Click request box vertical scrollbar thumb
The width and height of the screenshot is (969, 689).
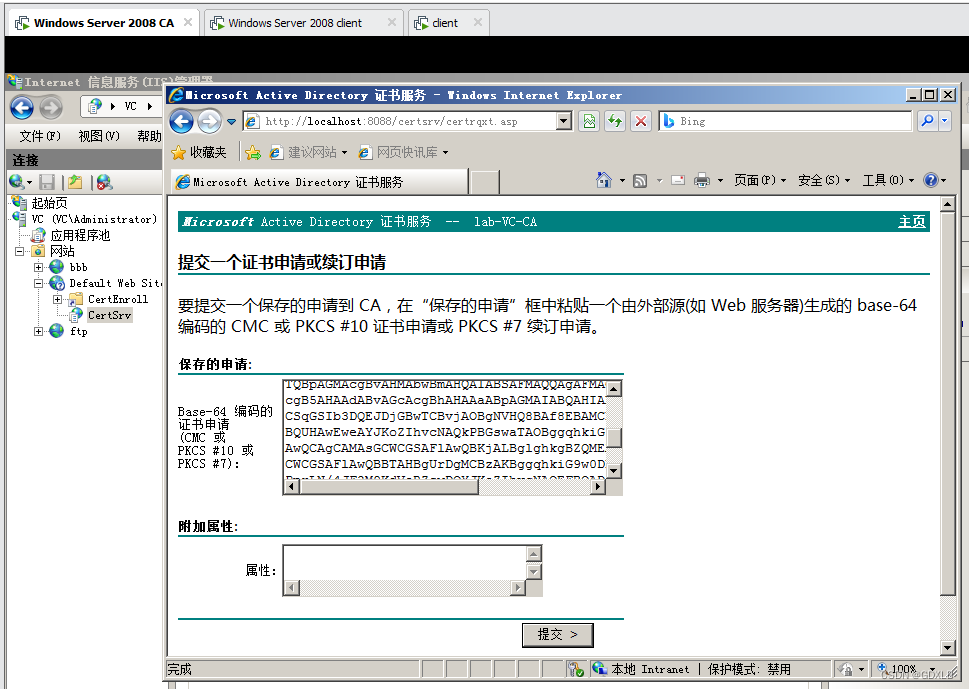coord(614,437)
